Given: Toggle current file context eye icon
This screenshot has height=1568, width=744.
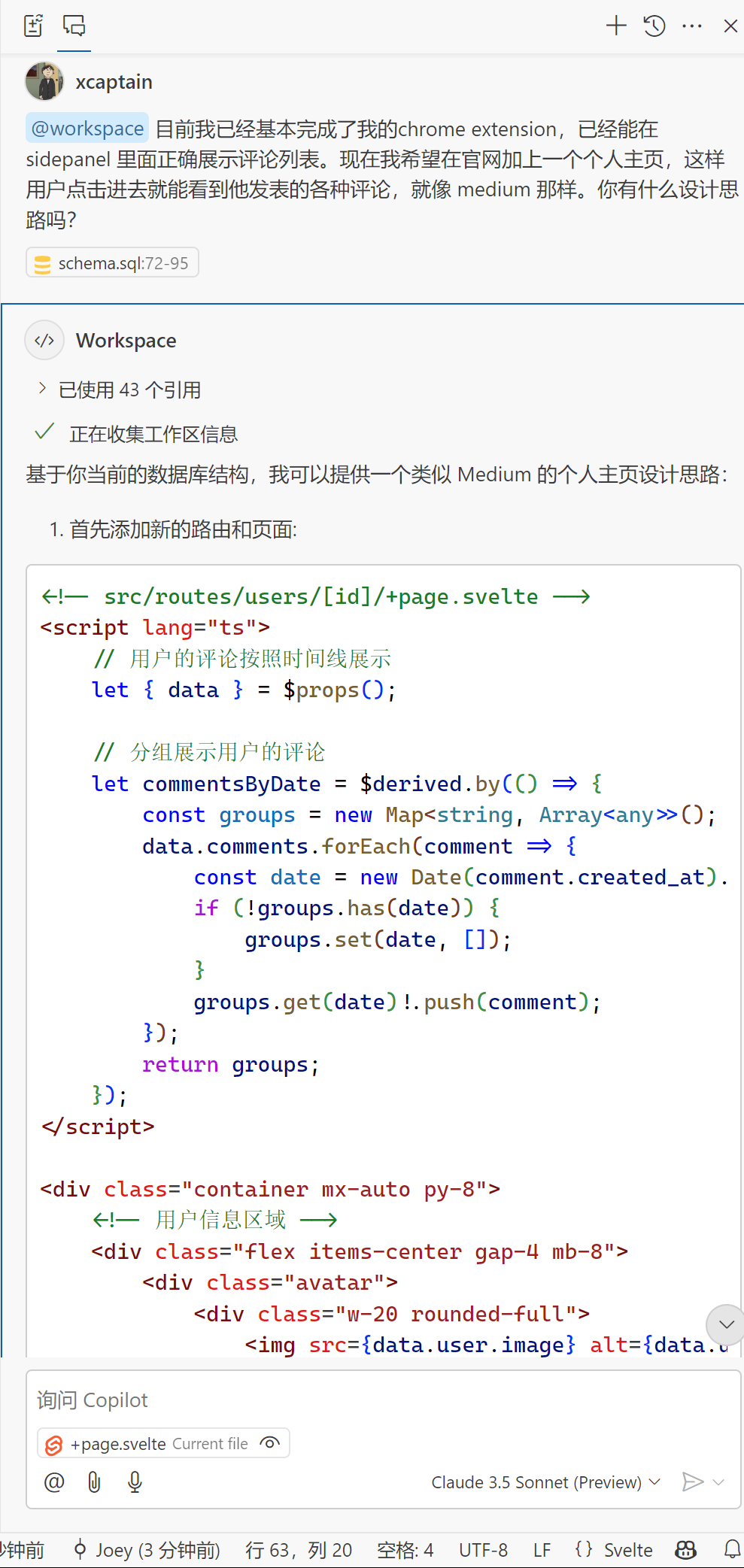Looking at the screenshot, I should pyautogui.click(x=269, y=1442).
